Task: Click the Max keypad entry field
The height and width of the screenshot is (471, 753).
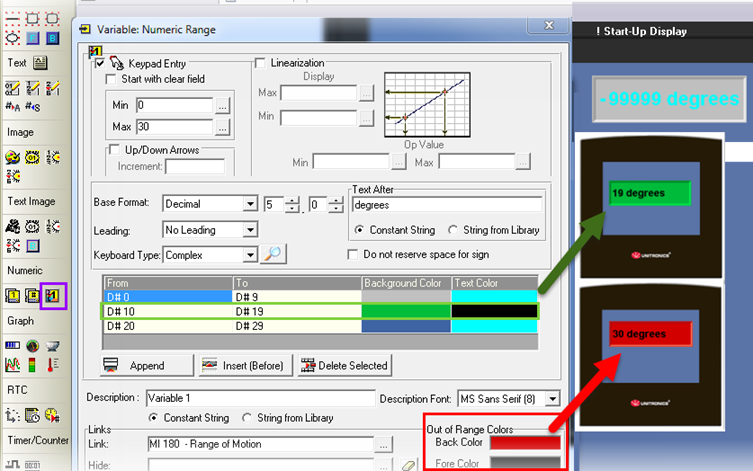Action: coord(174,127)
